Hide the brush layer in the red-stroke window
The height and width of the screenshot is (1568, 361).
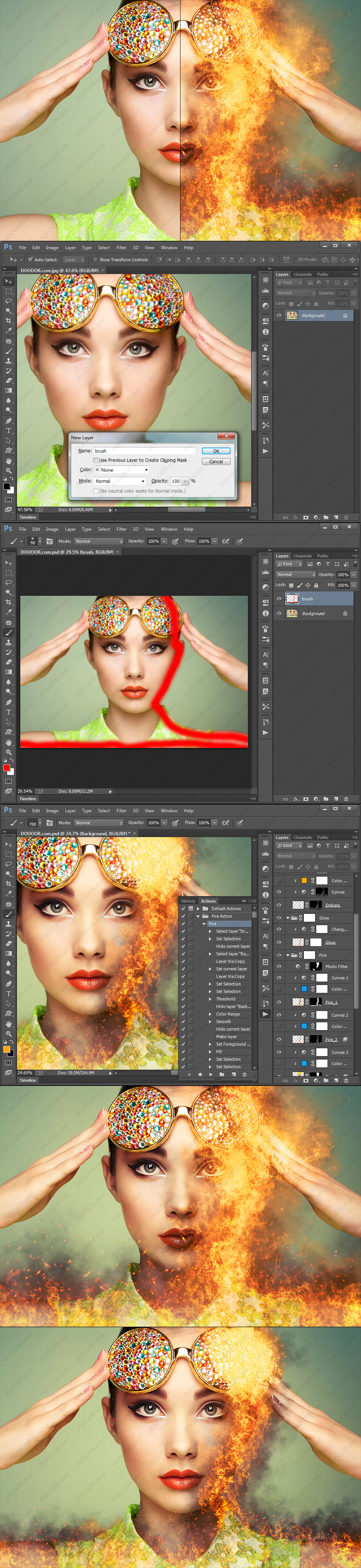(279, 598)
